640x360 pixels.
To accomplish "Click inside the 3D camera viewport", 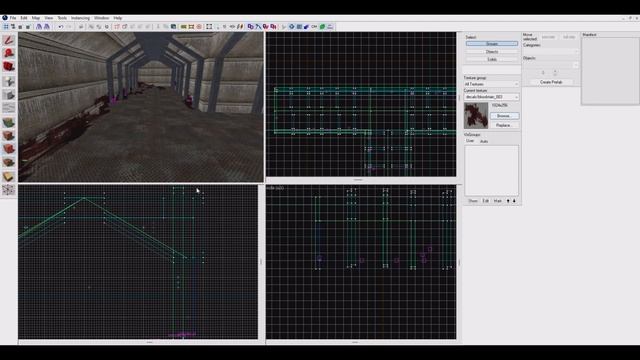I will (x=141, y=107).
